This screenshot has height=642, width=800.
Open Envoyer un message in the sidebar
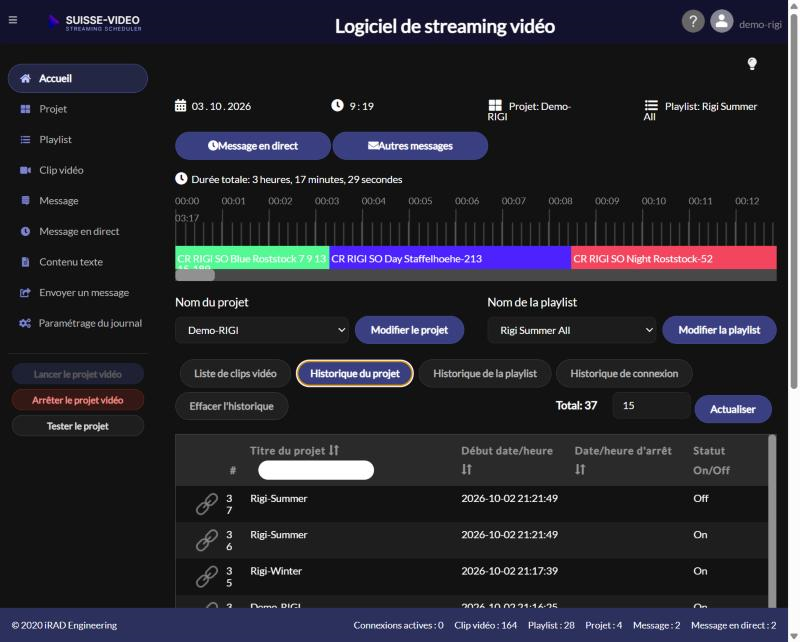(78, 292)
